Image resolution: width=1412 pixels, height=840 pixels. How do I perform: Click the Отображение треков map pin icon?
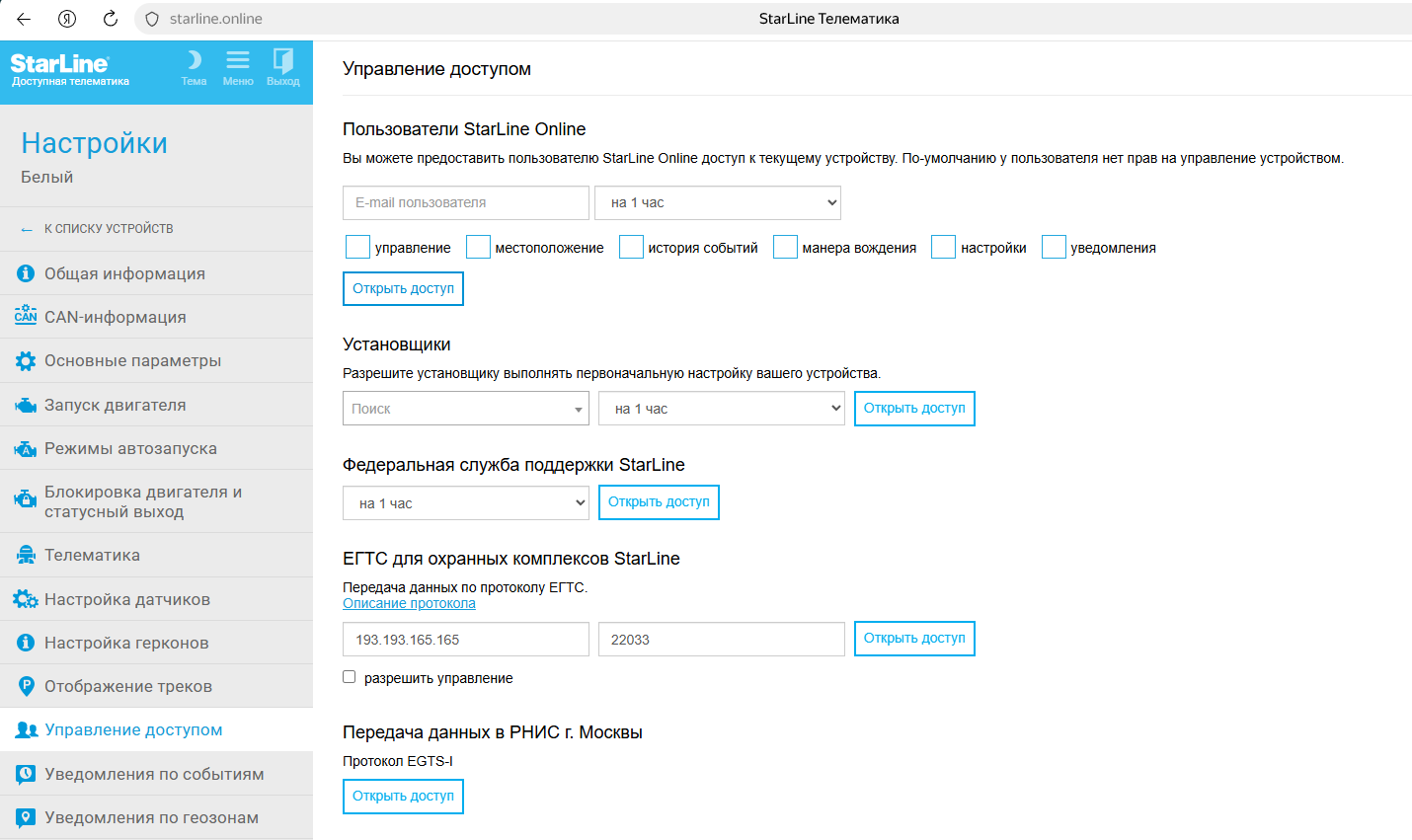(x=26, y=687)
